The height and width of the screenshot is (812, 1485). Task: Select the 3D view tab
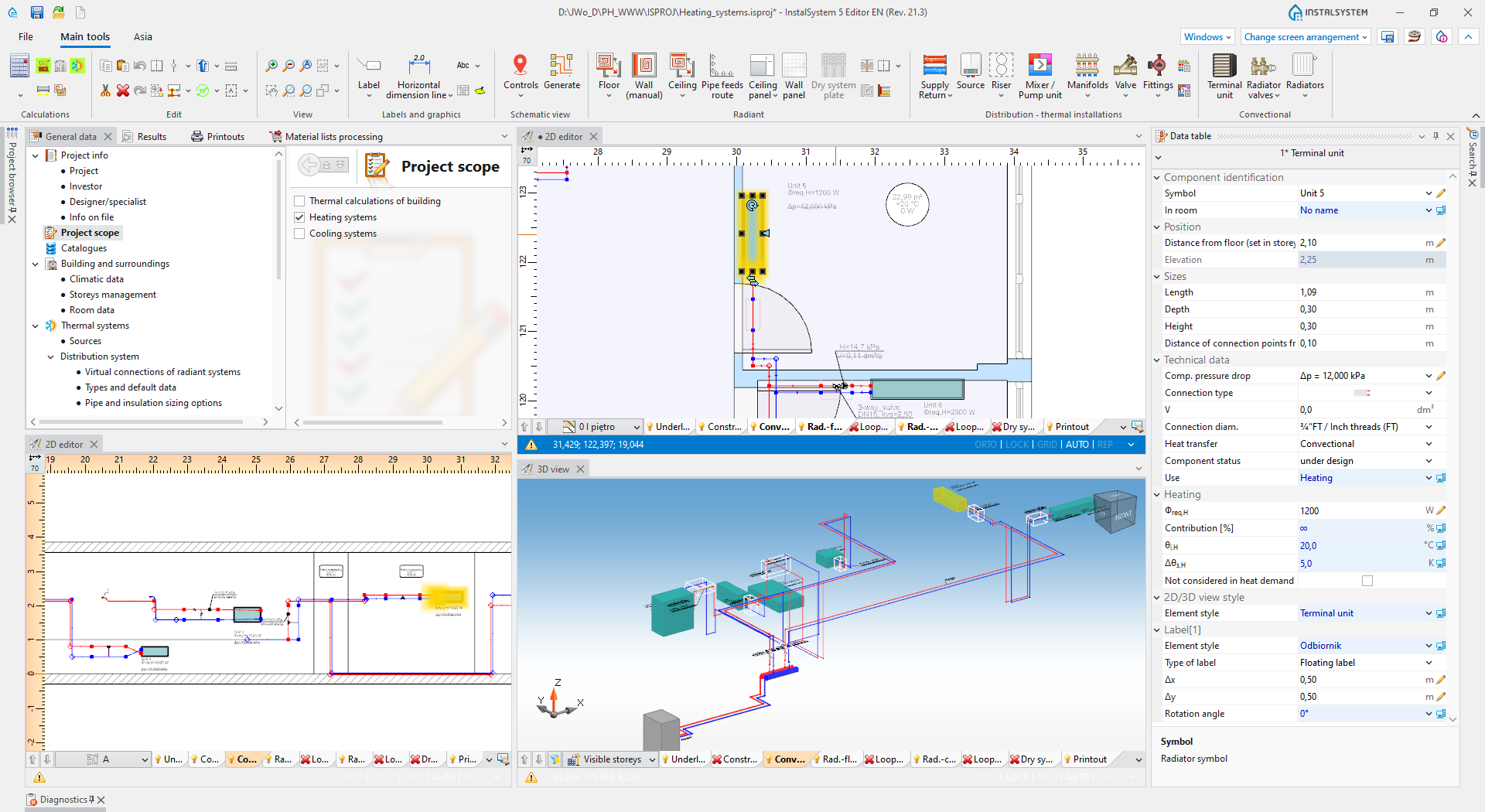[x=552, y=469]
